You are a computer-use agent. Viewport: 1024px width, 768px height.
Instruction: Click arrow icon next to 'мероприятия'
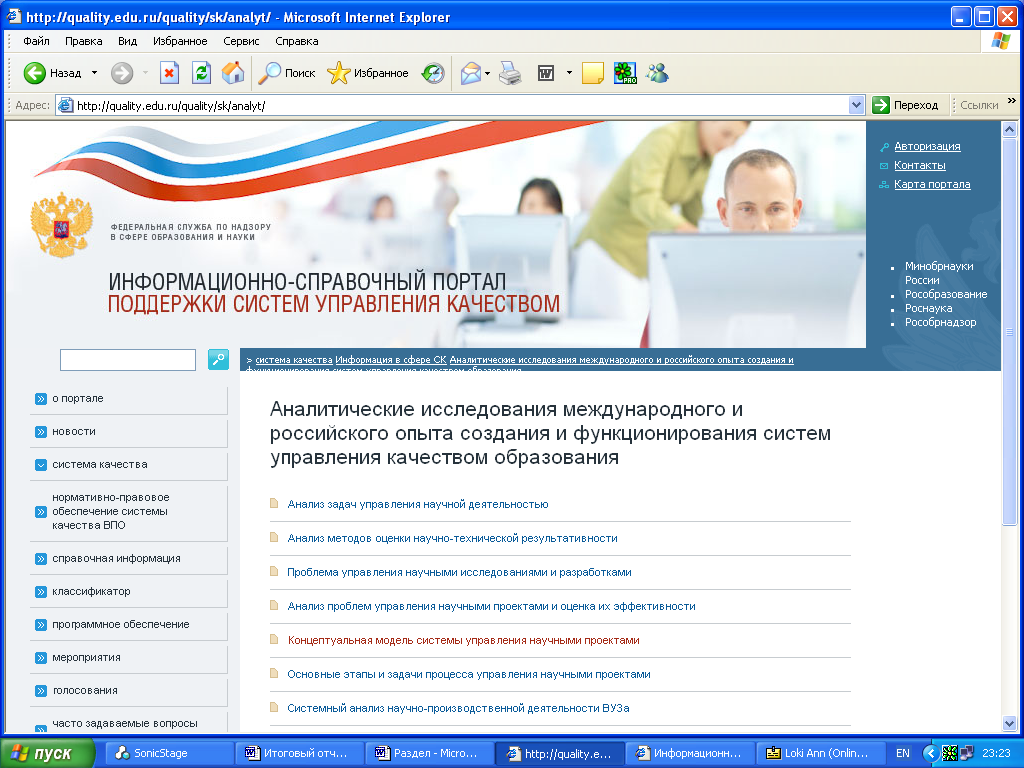[x=41, y=658]
